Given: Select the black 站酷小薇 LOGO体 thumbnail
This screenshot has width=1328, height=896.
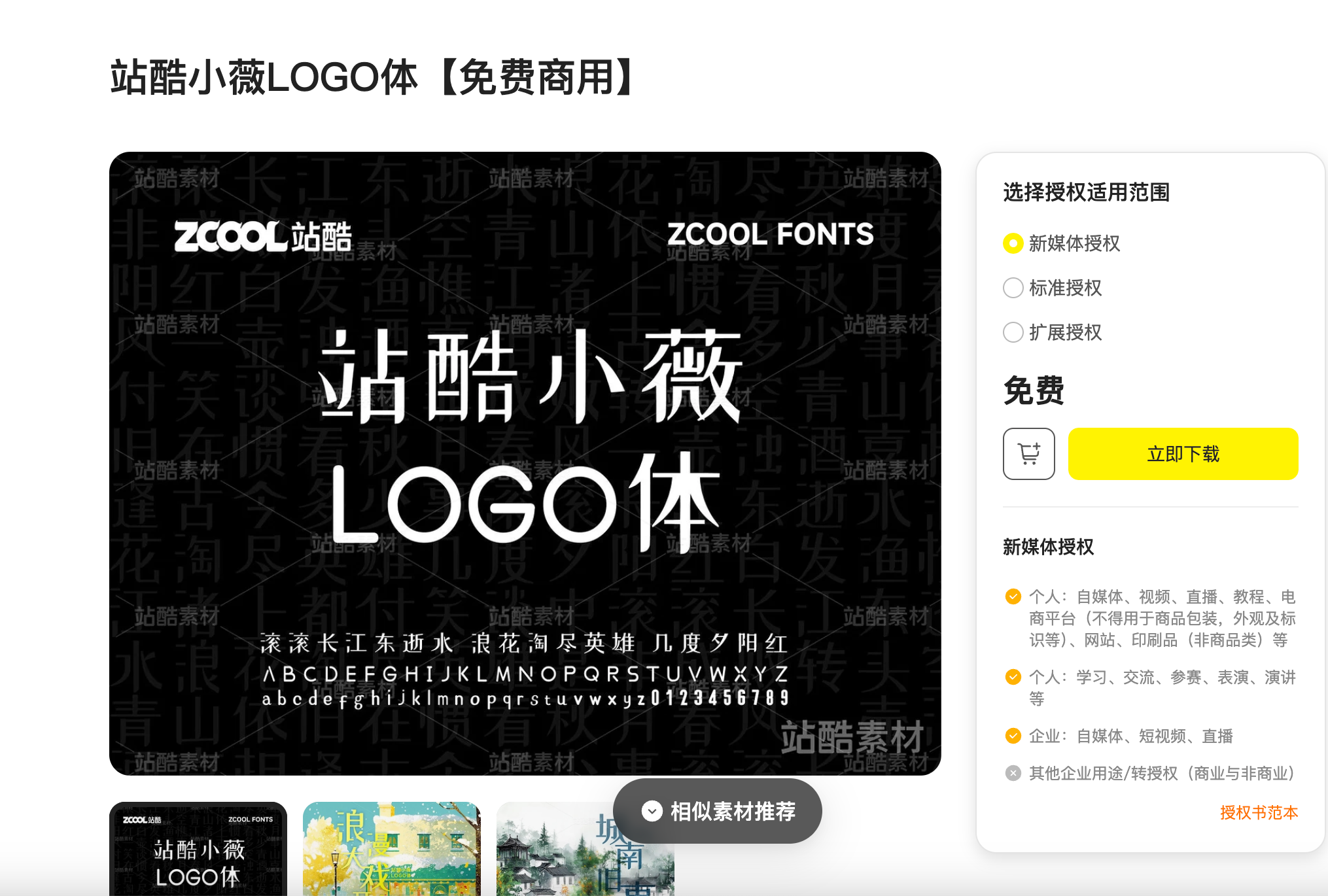Looking at the screenshot, I should pyautogui.click(x=198, y=849).
